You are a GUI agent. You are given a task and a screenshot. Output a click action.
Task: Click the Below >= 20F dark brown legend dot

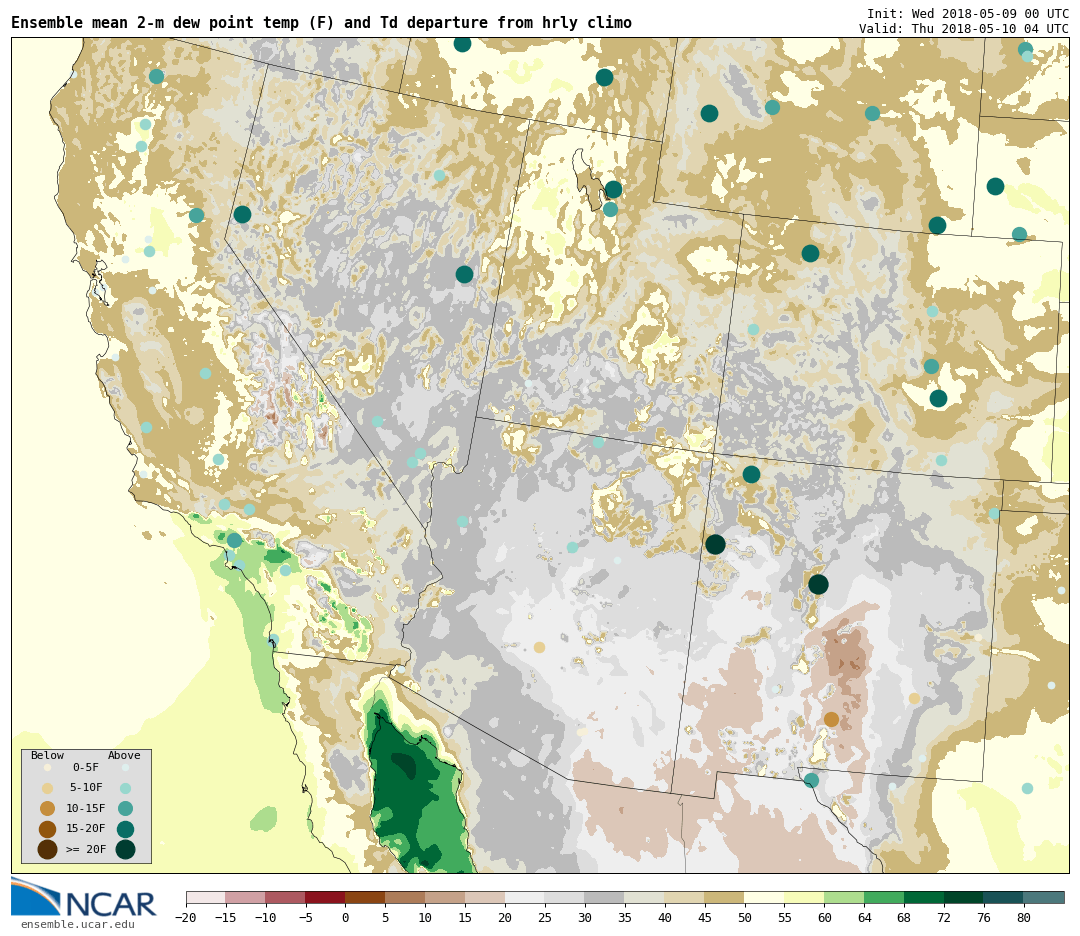(48, 850)
